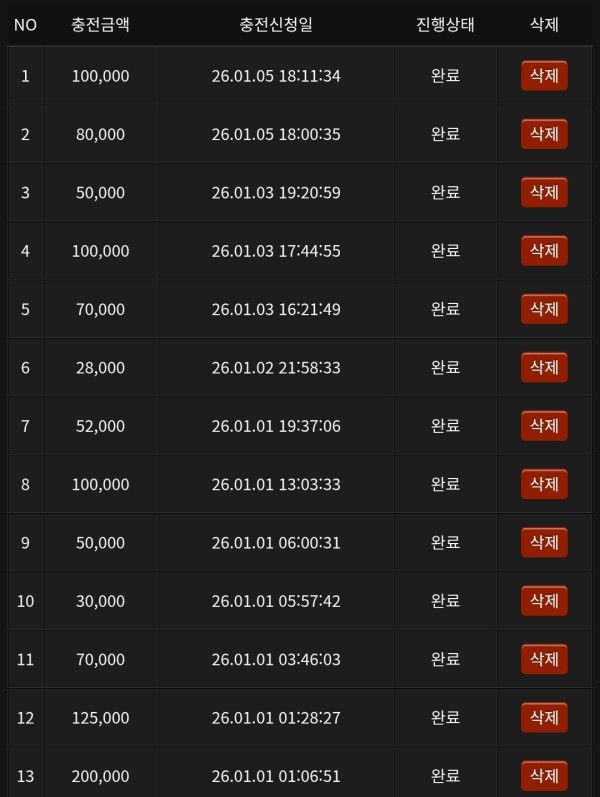Image resolution: width=600 pixels, height=797 pixels.
Task: Remove the 70,000 entry in row 5
Action: coord(544,309)
